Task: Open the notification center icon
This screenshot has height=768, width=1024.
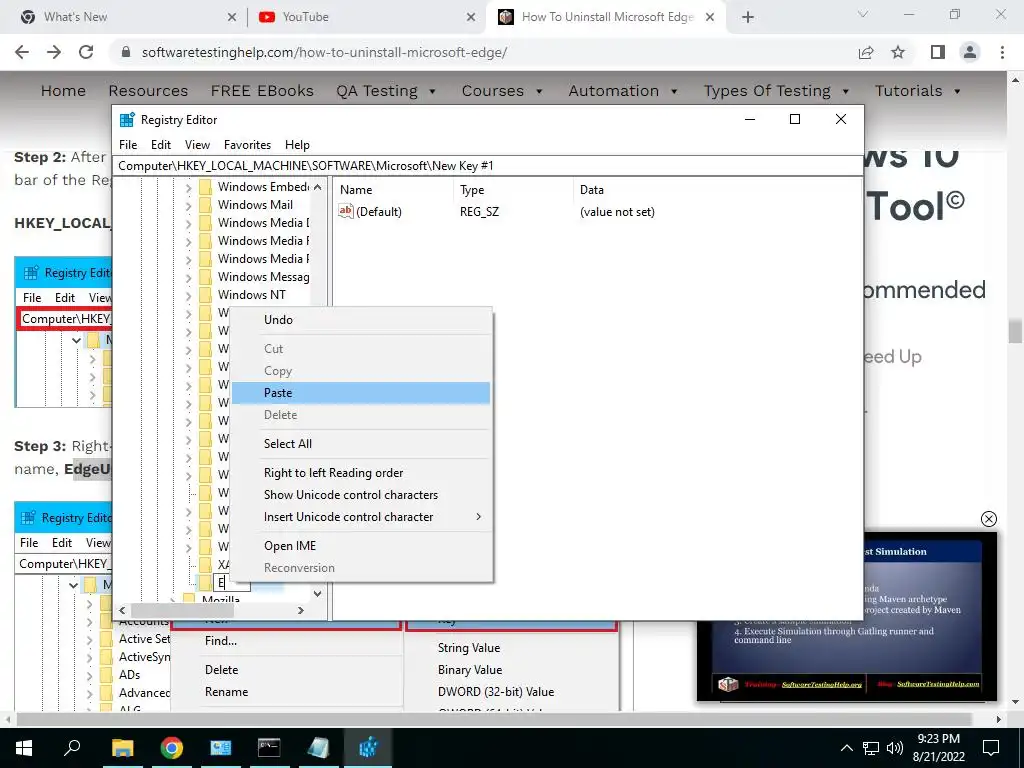Action: coord(991,748)
